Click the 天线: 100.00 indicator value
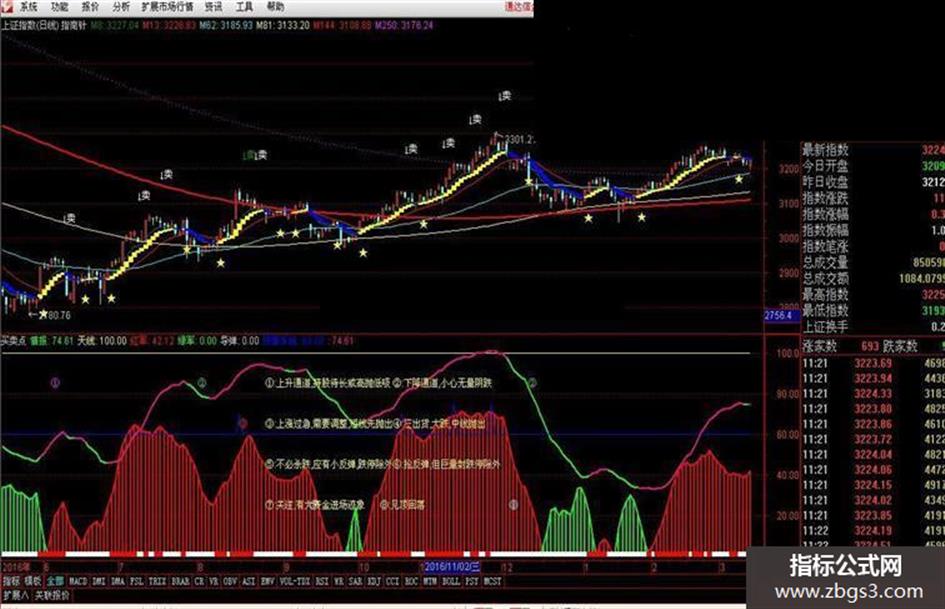This screenshot has width=945, height=609. (x=103, y=341)
